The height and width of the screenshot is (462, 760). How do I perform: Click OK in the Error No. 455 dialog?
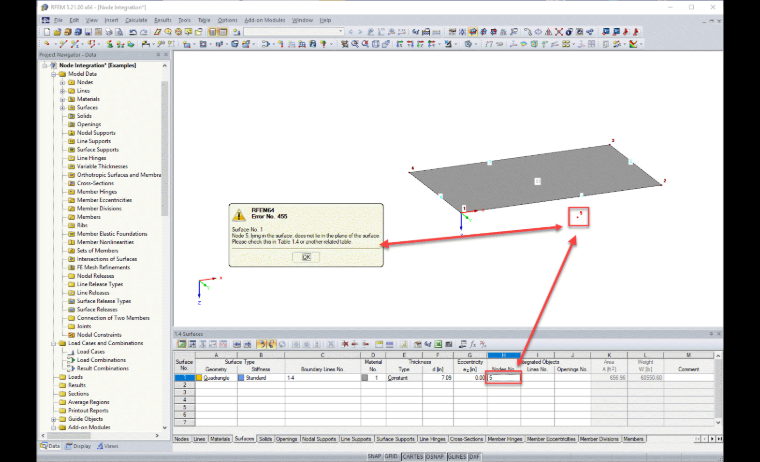point(306,257)
